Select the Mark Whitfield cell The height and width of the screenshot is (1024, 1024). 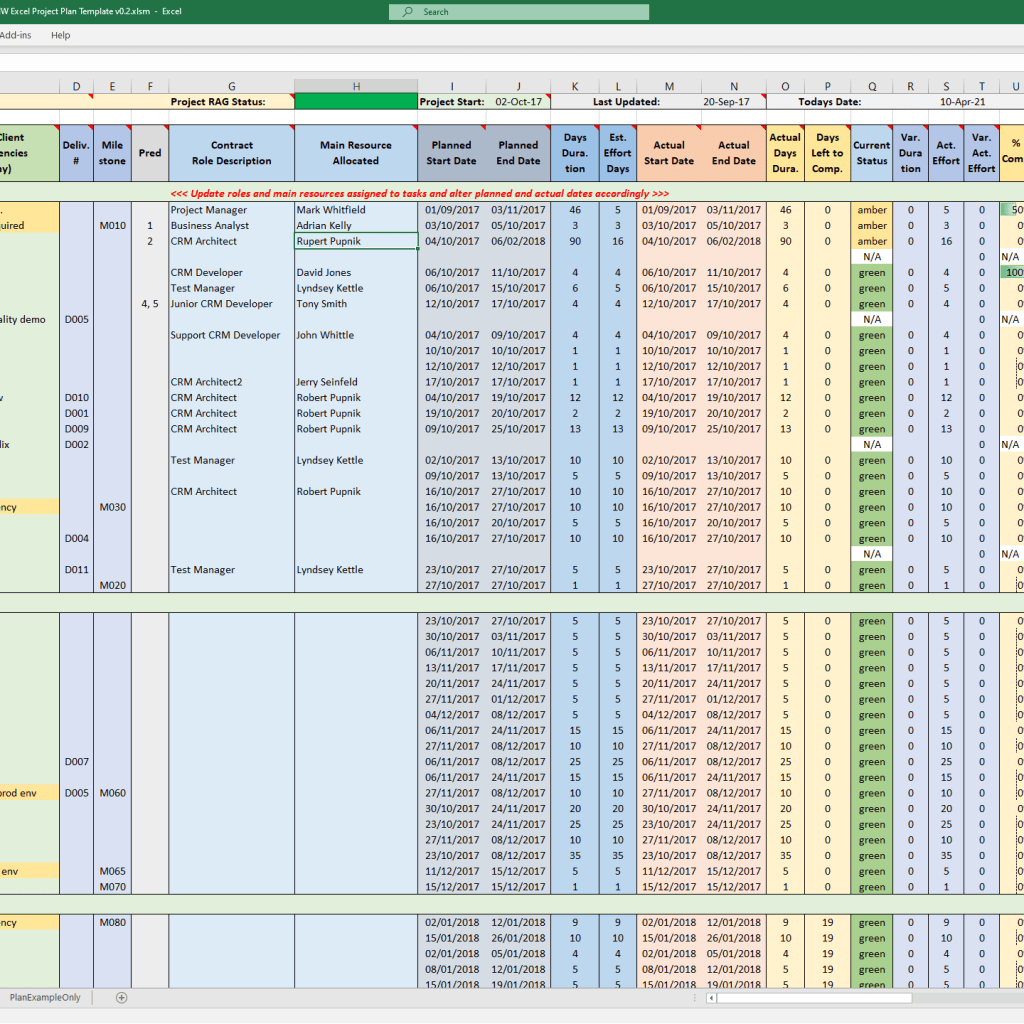[x=356, y=210]
